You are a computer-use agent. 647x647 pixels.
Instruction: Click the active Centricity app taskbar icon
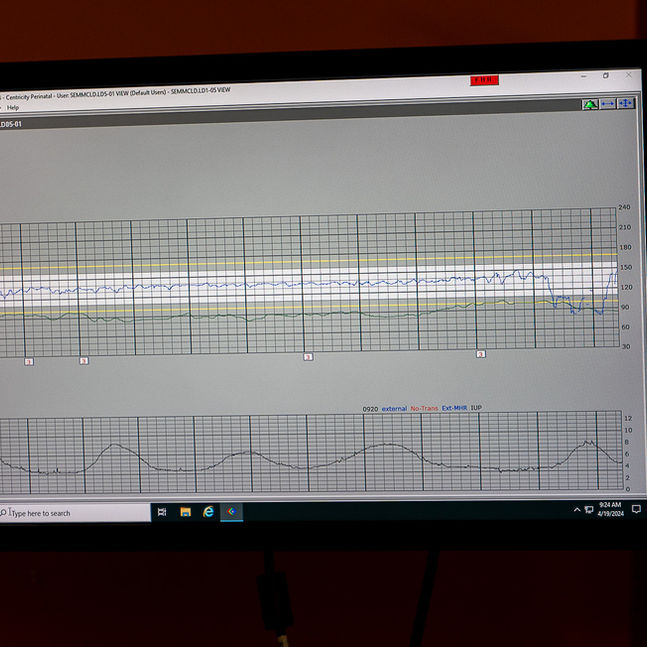232,512
